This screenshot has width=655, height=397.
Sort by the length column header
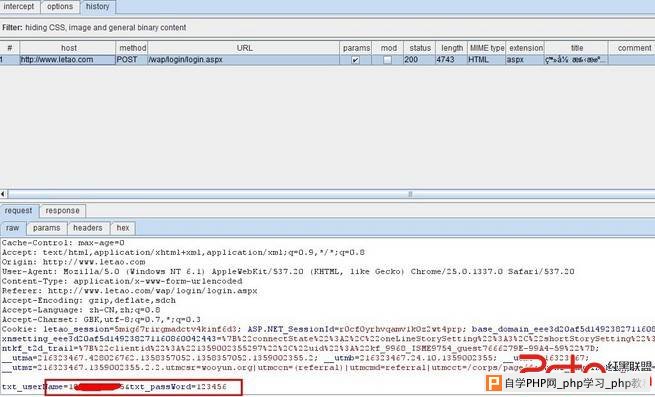tap(452, 48)
